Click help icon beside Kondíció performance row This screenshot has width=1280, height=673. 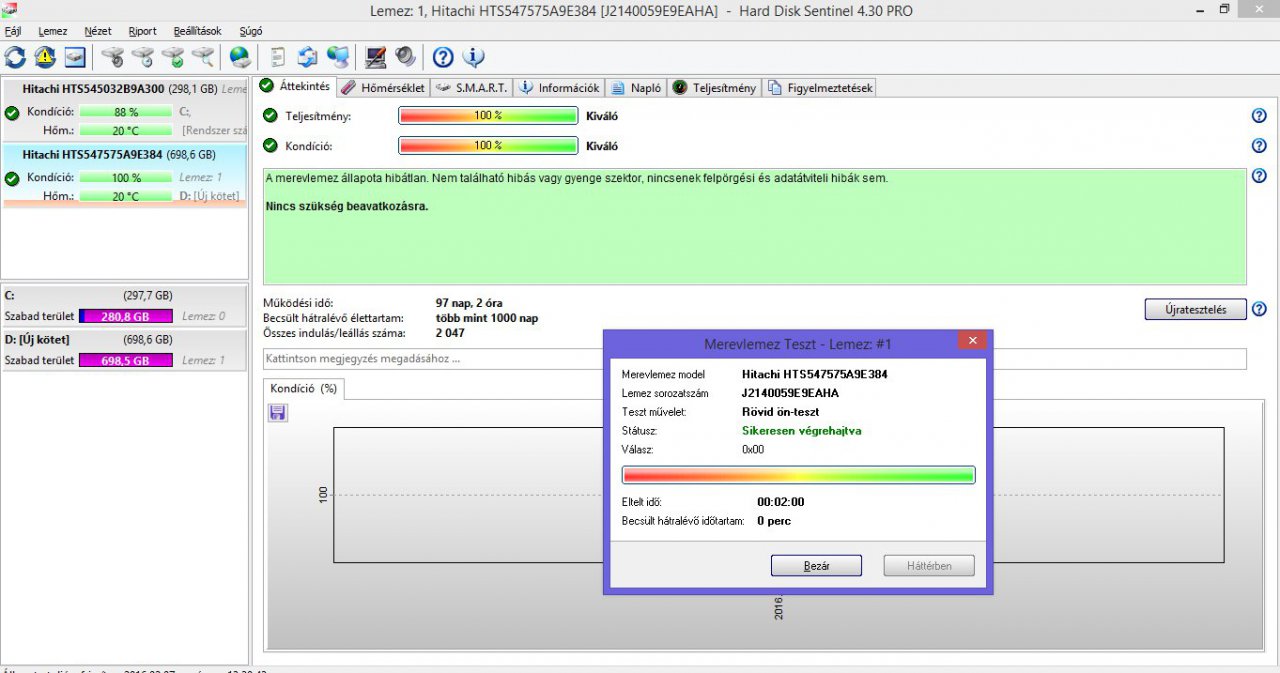pyautogui.click(x=1259, y=146)
